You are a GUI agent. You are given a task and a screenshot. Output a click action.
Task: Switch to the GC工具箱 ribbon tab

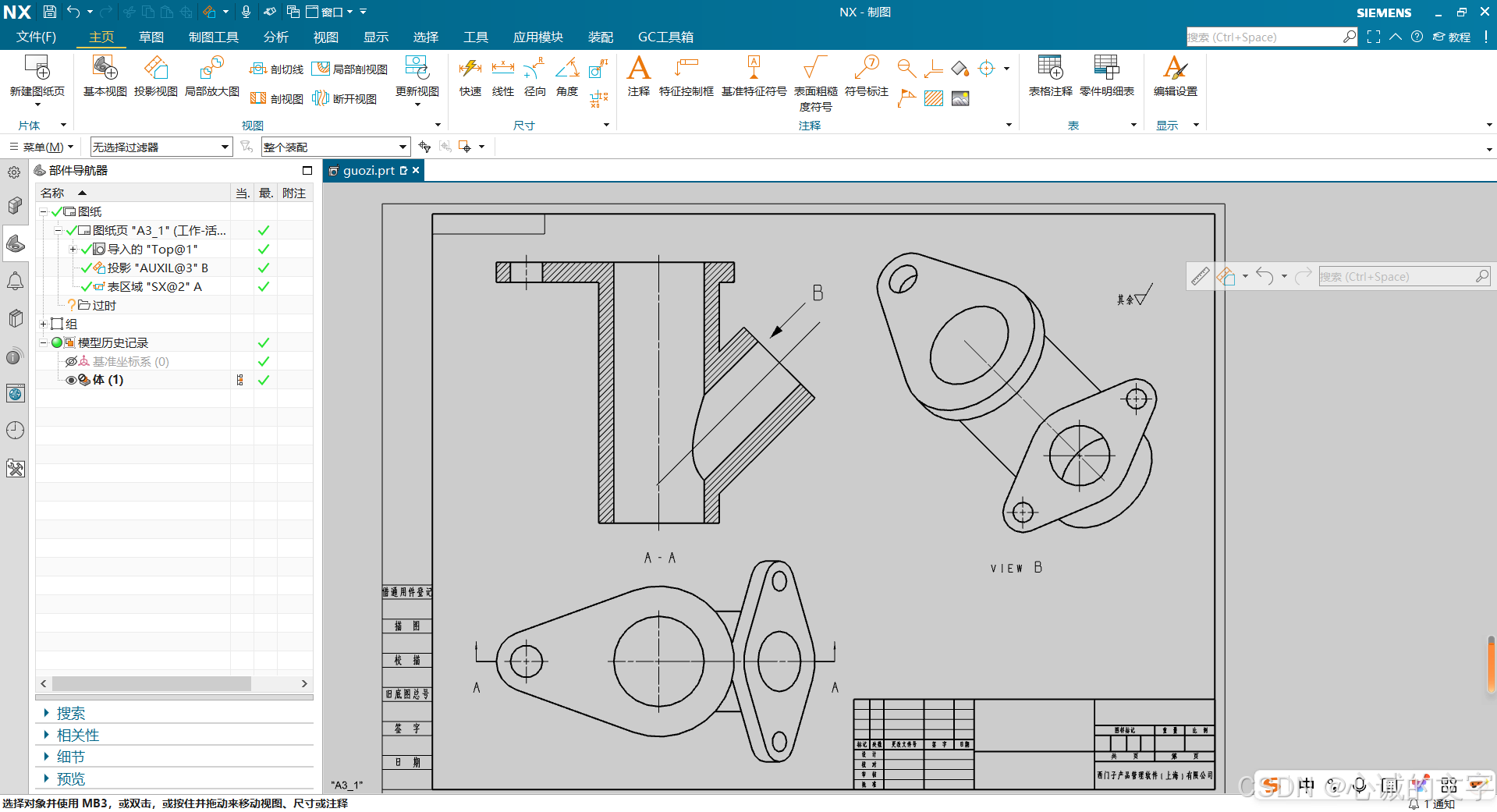[x=665, y=37]
